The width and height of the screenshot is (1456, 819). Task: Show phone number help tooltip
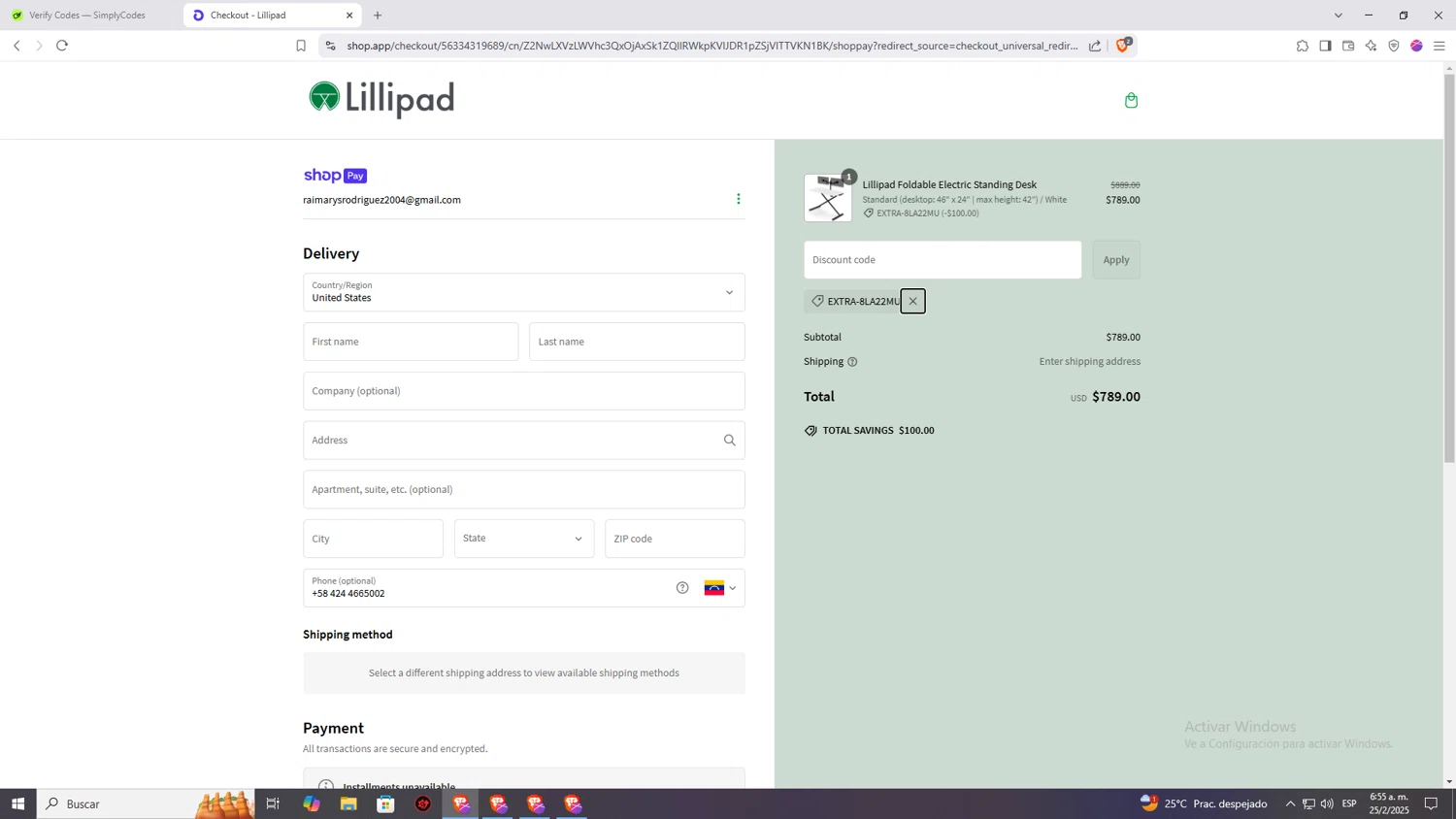point(682,588)
